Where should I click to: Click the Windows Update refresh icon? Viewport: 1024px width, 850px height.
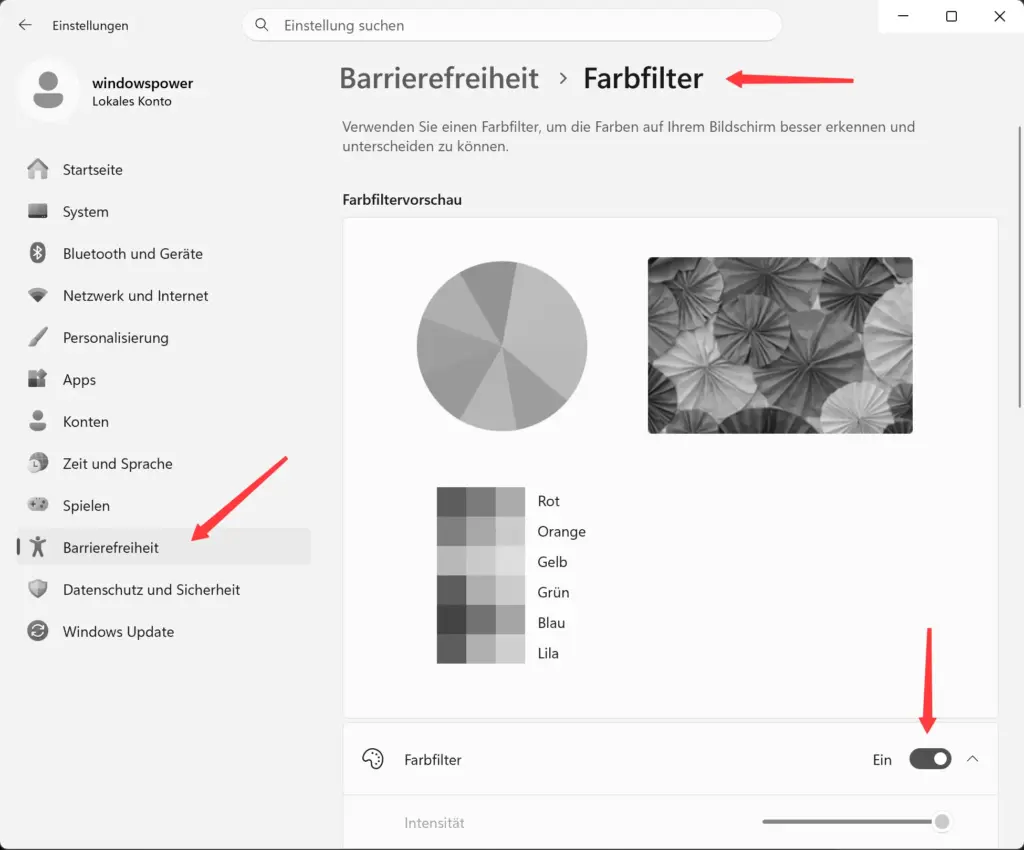pyautogui.click(x=38, y=631)
